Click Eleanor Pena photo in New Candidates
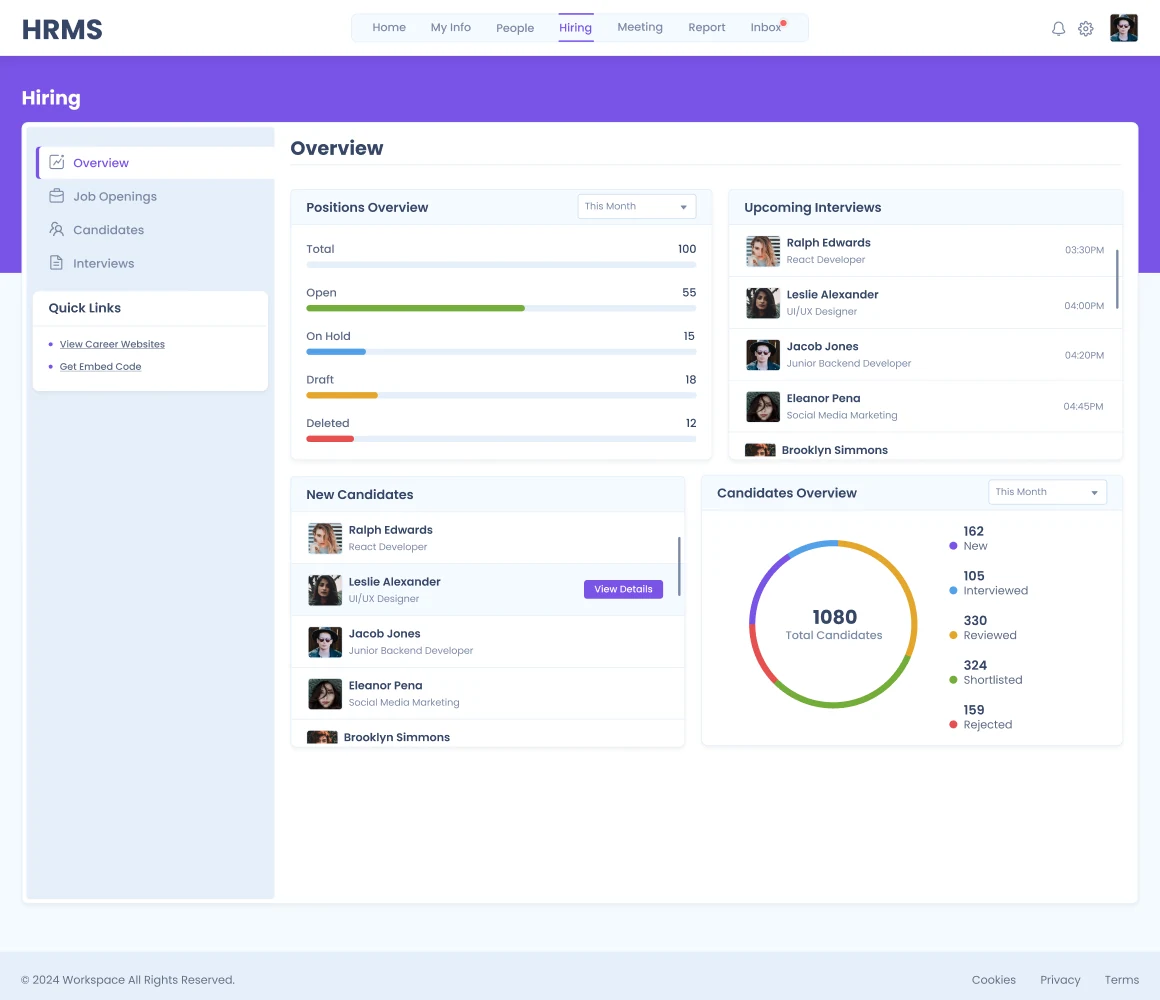1160x1000 pixels. (325, 694)
